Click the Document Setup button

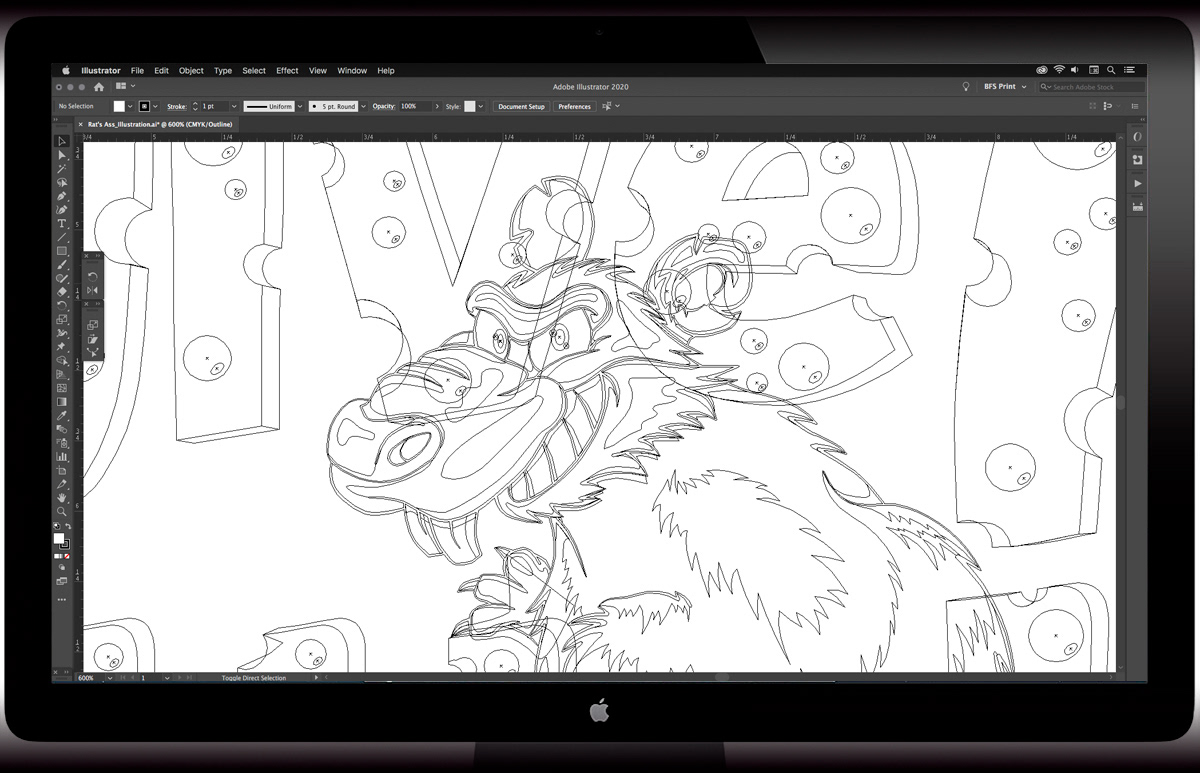pyautogui.click(x=521, y=106)
